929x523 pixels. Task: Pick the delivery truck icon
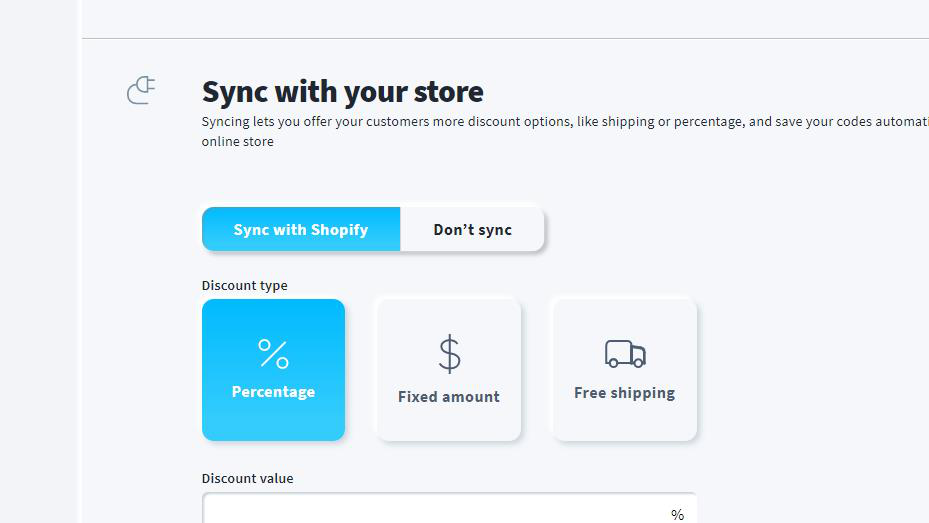point(625,354)
